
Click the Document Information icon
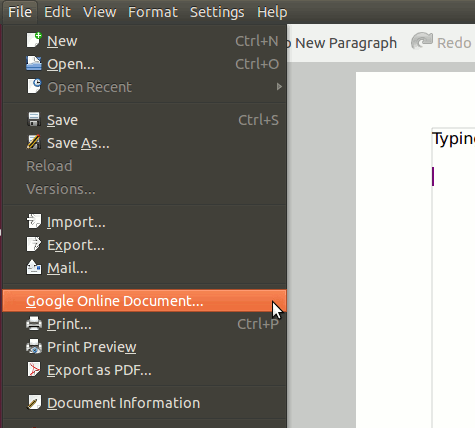coord(34,402)
